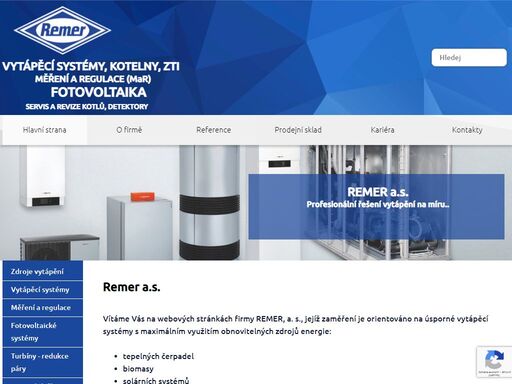
Task: Click the FOTOVOLTAIKA header text
Action: click(x=99, y=92)
